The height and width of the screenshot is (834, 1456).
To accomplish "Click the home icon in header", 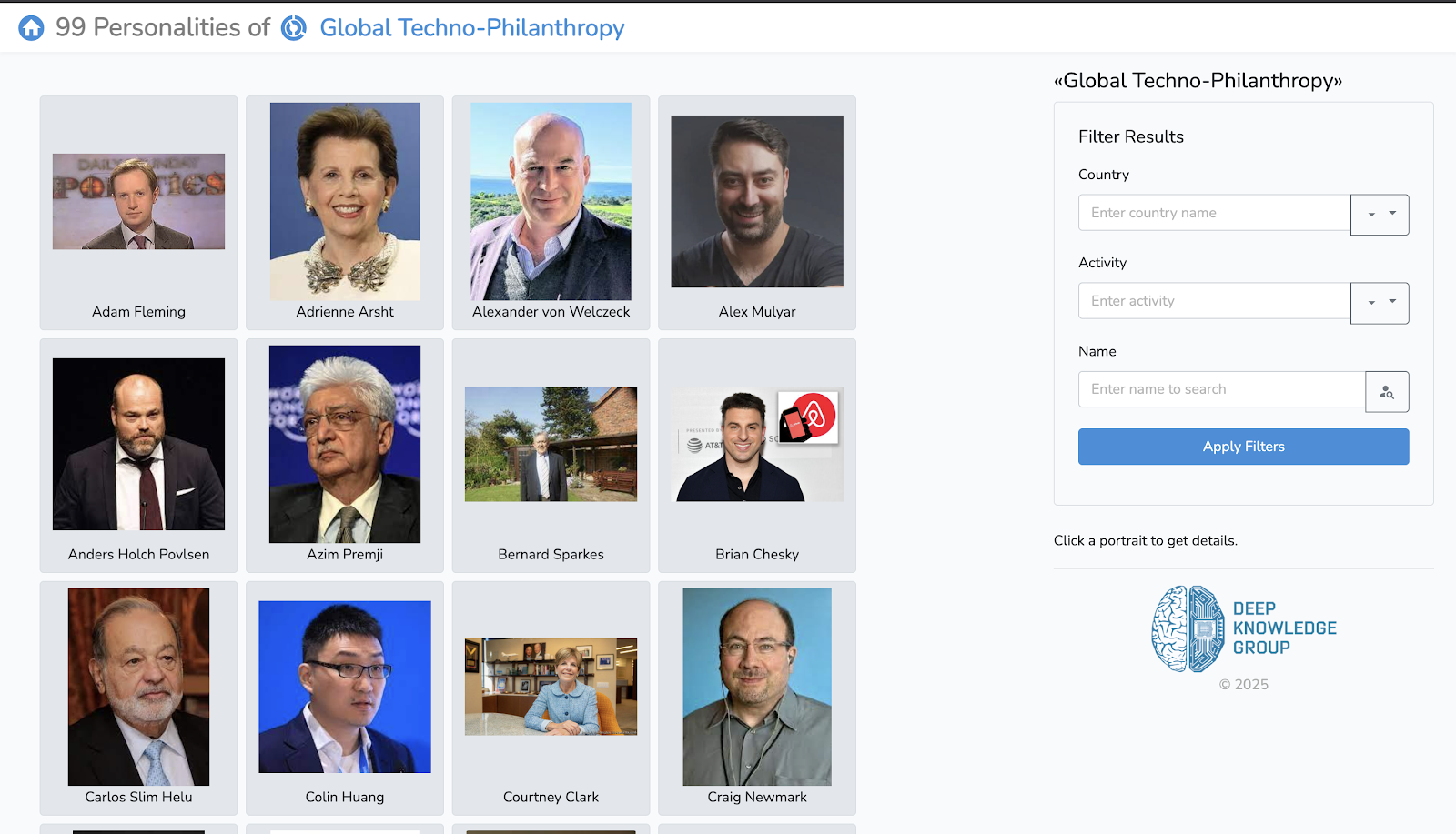I will click(31, 28).
